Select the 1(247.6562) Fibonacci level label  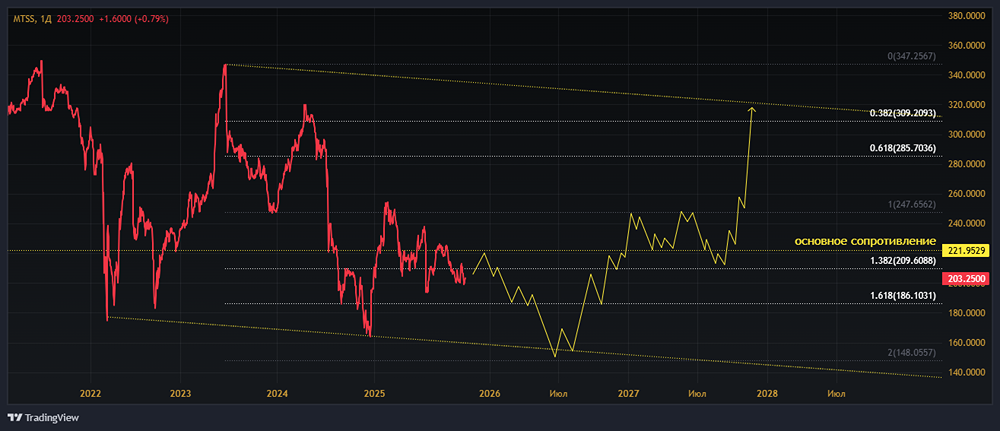point(911,205)
